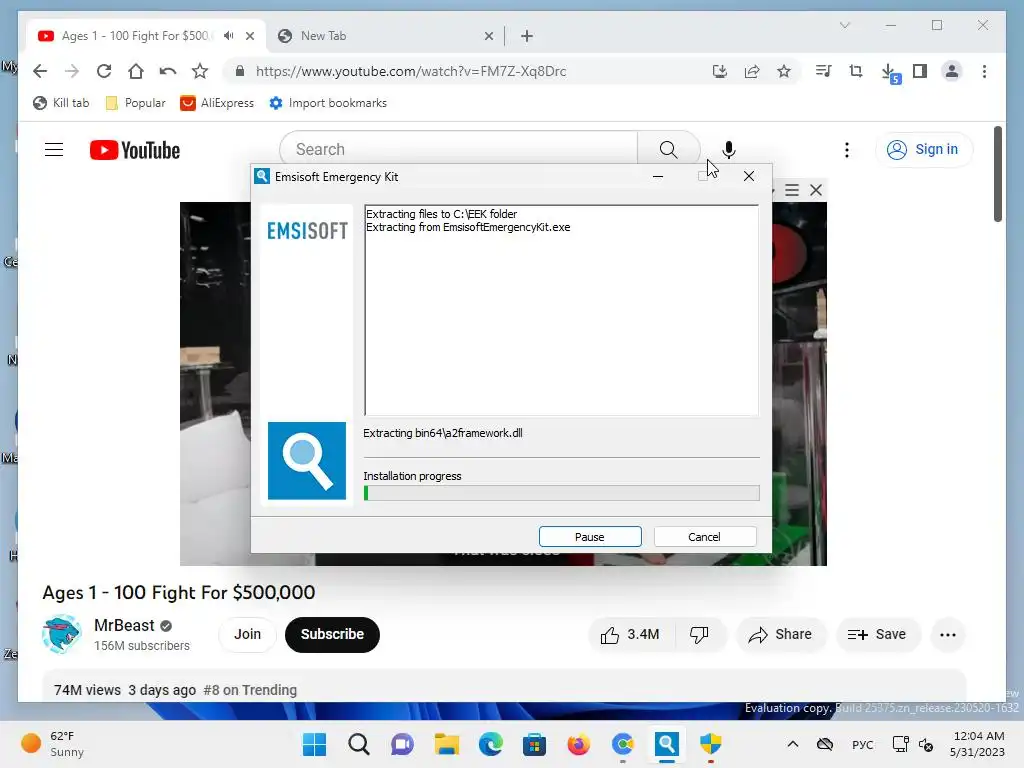Select the Ages 1 - 100 YouTube tab
Image resolution: width=1024 pixels, height=768 pixels.
coord(135,36)
